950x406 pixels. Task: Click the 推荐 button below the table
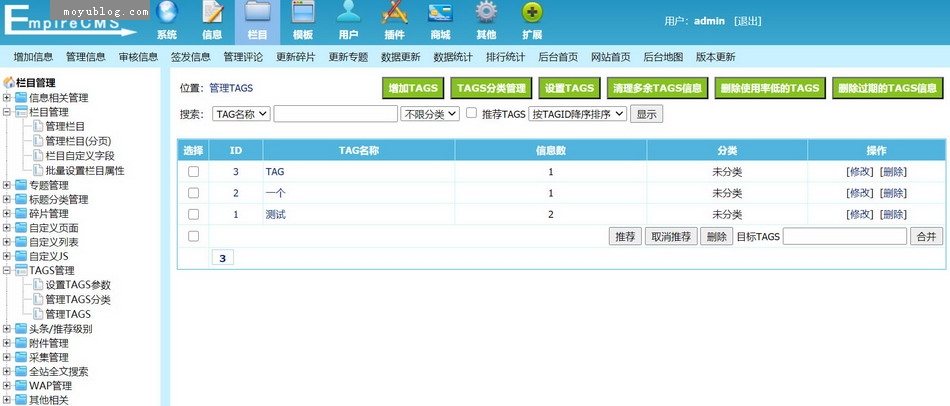pos(625,236)
